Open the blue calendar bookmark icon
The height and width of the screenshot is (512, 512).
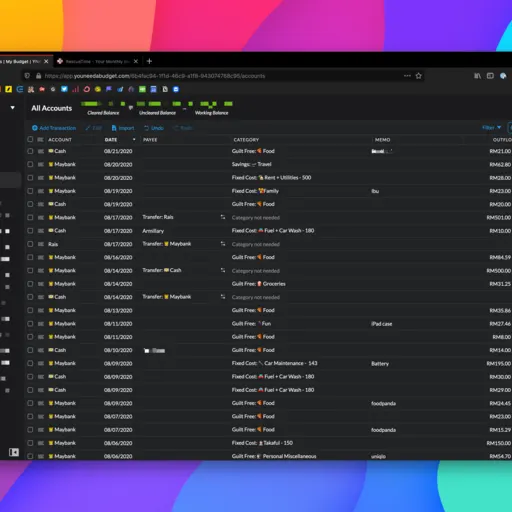point(153,89)
